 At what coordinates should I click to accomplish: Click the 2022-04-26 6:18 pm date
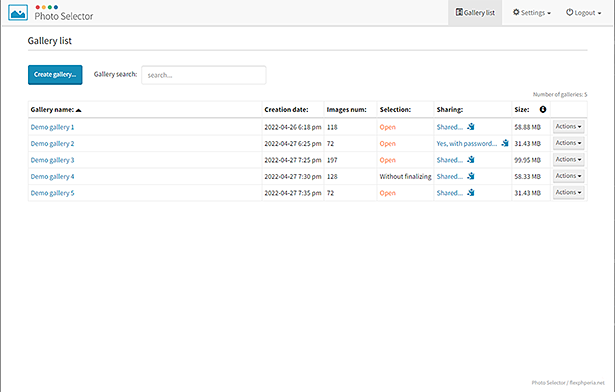[x=293, y=127]
